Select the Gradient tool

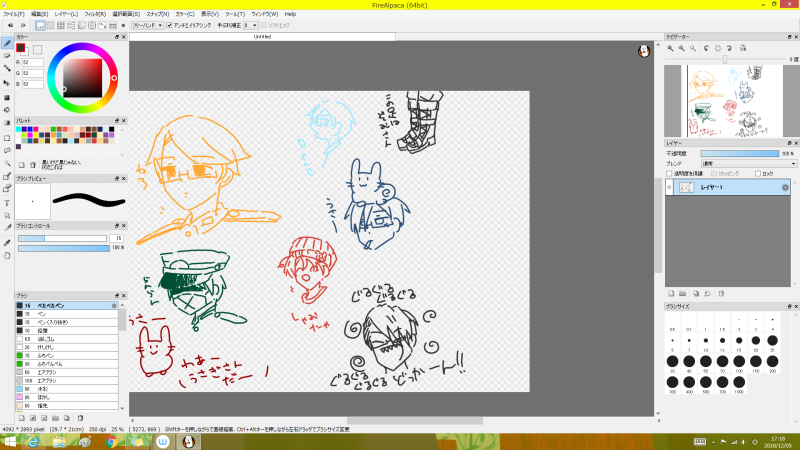tap(7, 122)
